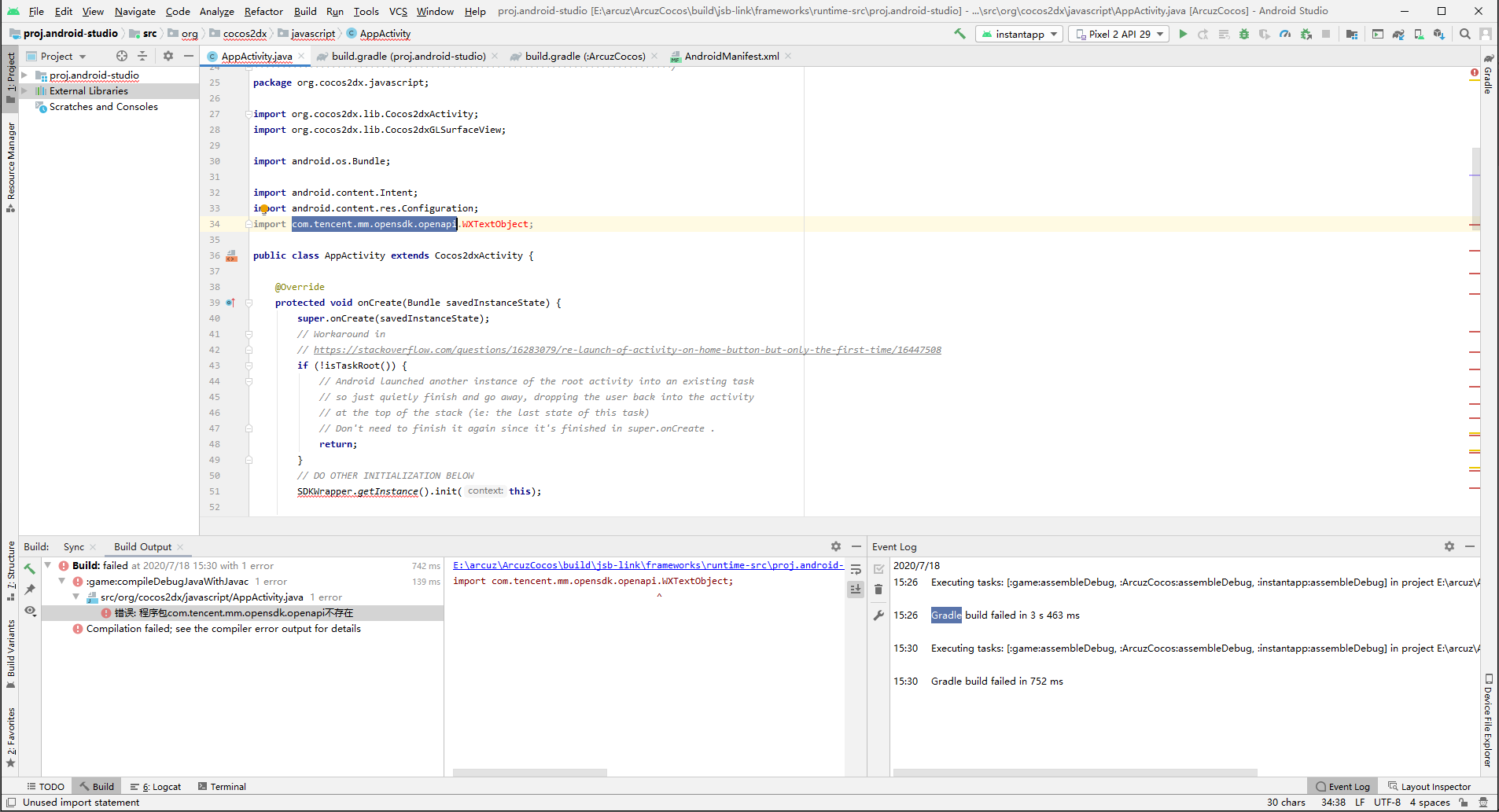The height and width of the screenshot is (812, 1499).
Task: Start debugging with the green bug icon
Action: tap(1244, 34)
